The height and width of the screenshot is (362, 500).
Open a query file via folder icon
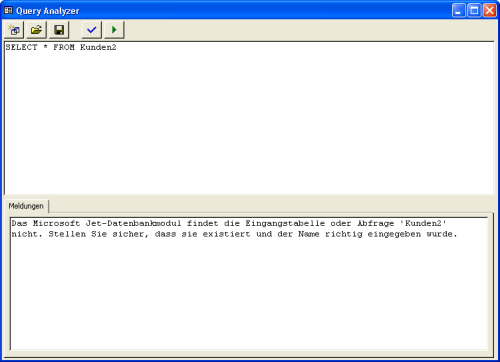(36, 30)
